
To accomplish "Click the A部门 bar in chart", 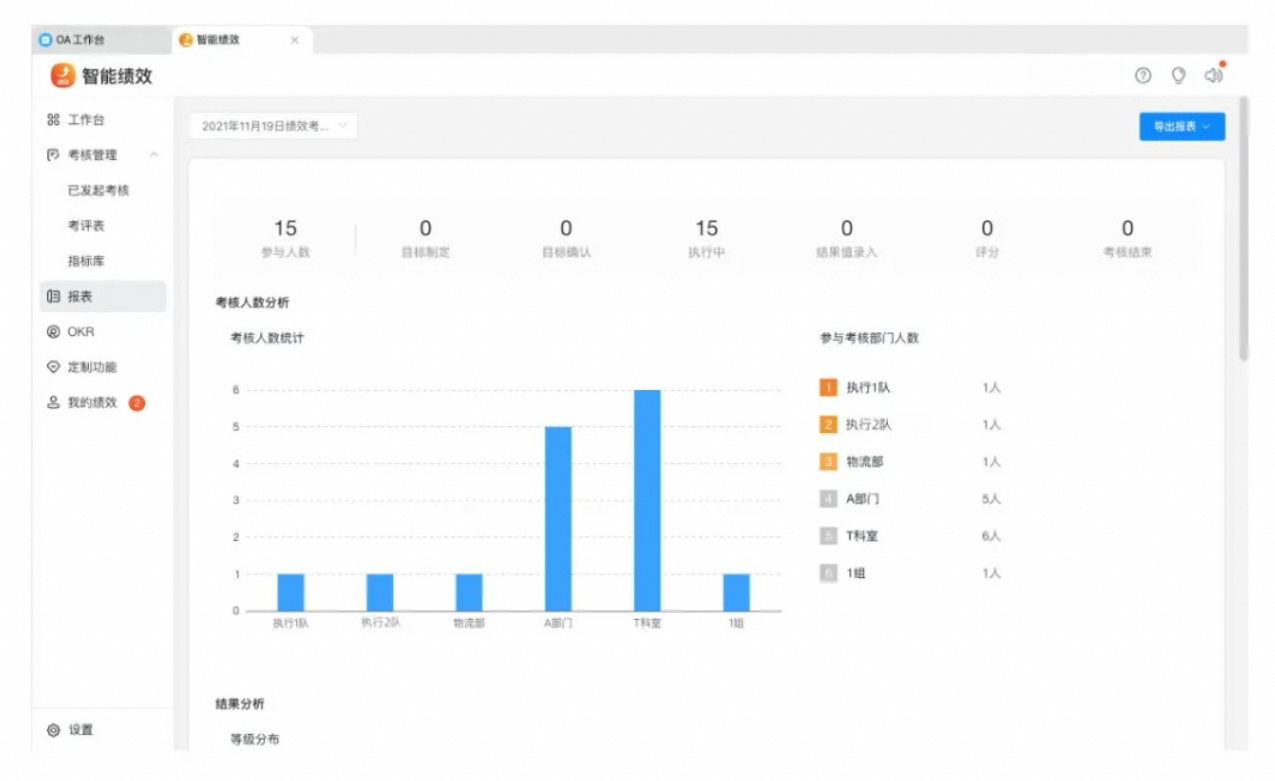I will tap(558, 519).
